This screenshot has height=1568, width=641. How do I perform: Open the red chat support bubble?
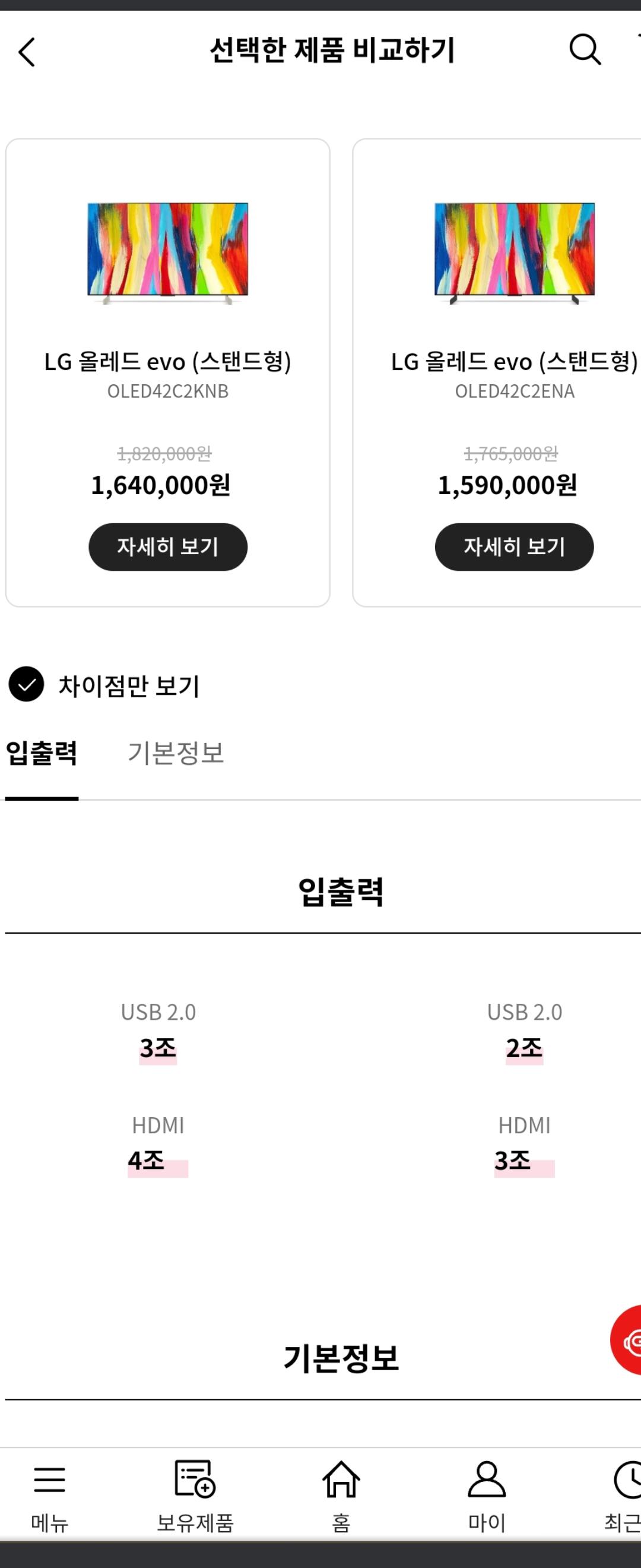tap(627, 1340)
